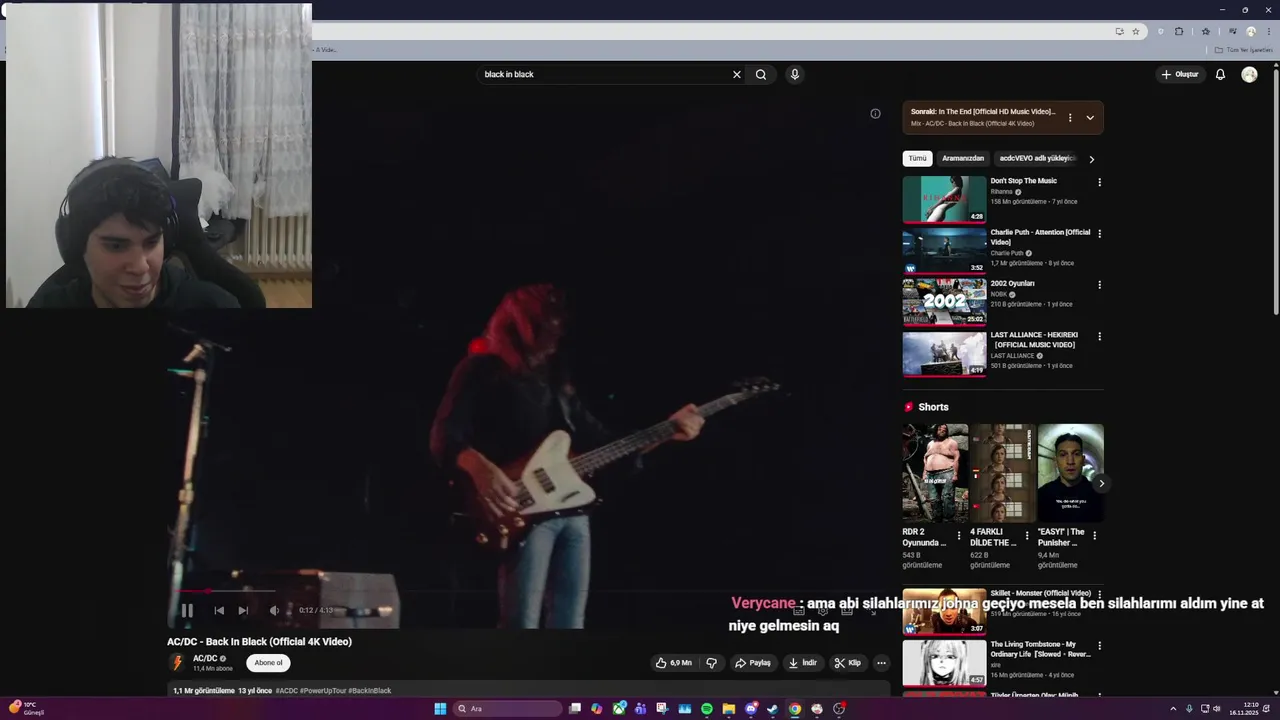Open The Living Tombstone Ordinary Life thumbnail

click(x=944, y=662)
